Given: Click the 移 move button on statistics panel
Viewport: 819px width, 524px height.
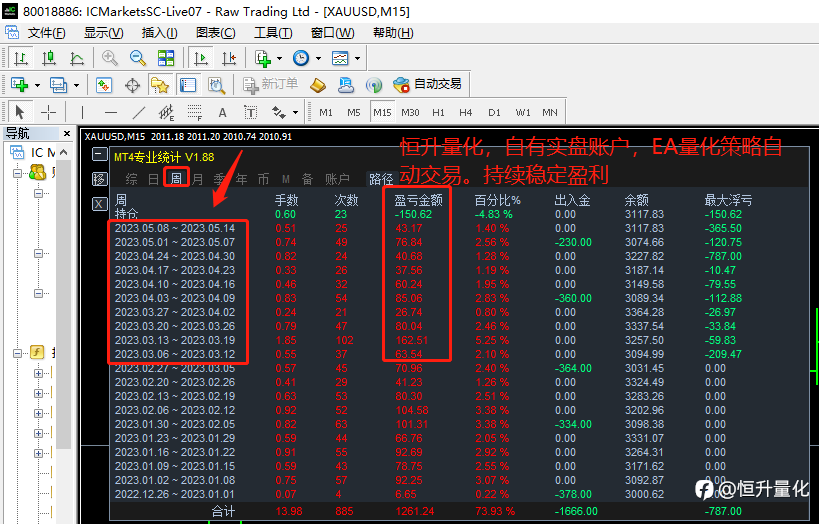Looking at the screenshot, I should tap(99, 179).
